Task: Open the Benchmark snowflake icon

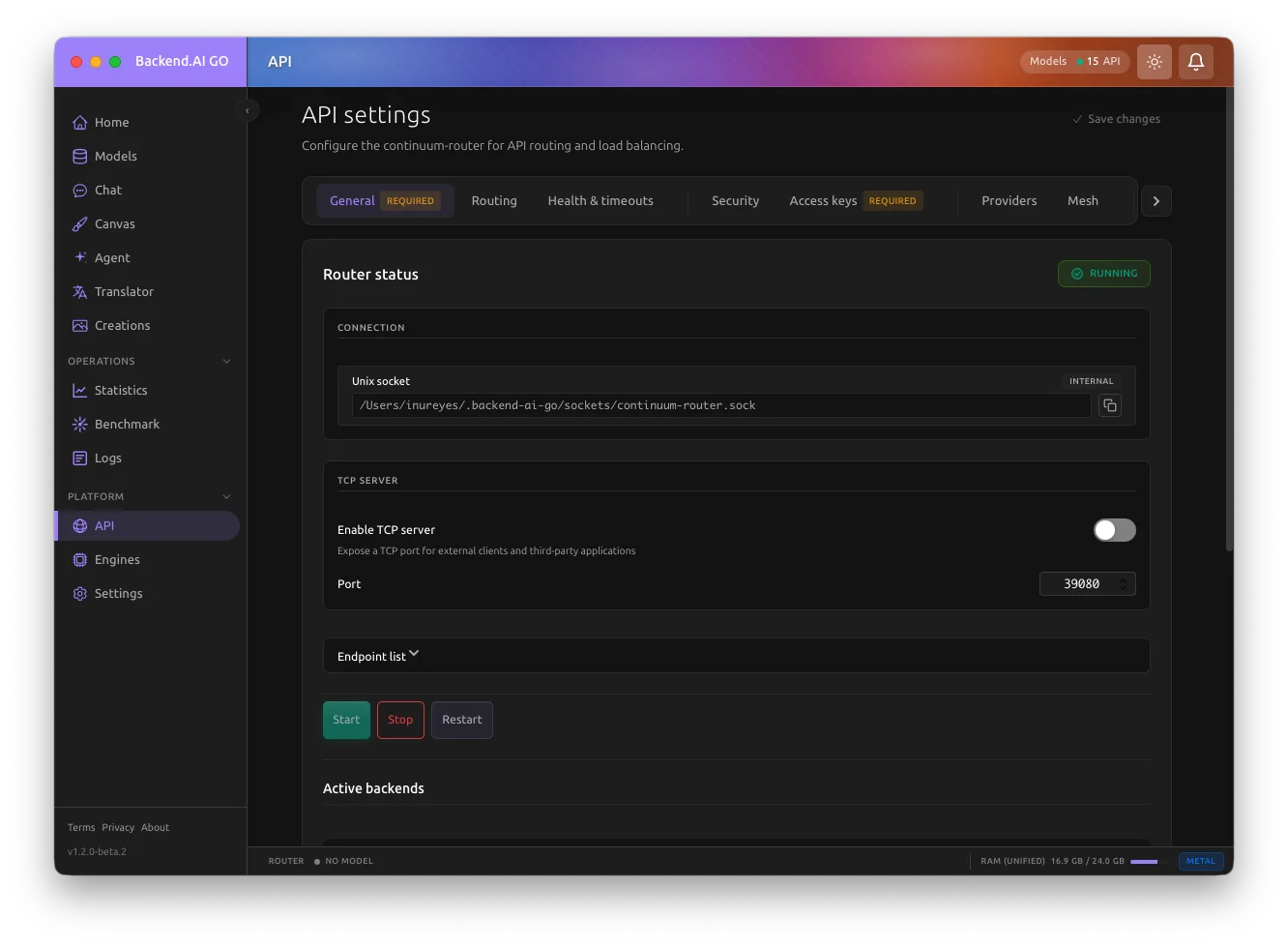Action: 79,424
